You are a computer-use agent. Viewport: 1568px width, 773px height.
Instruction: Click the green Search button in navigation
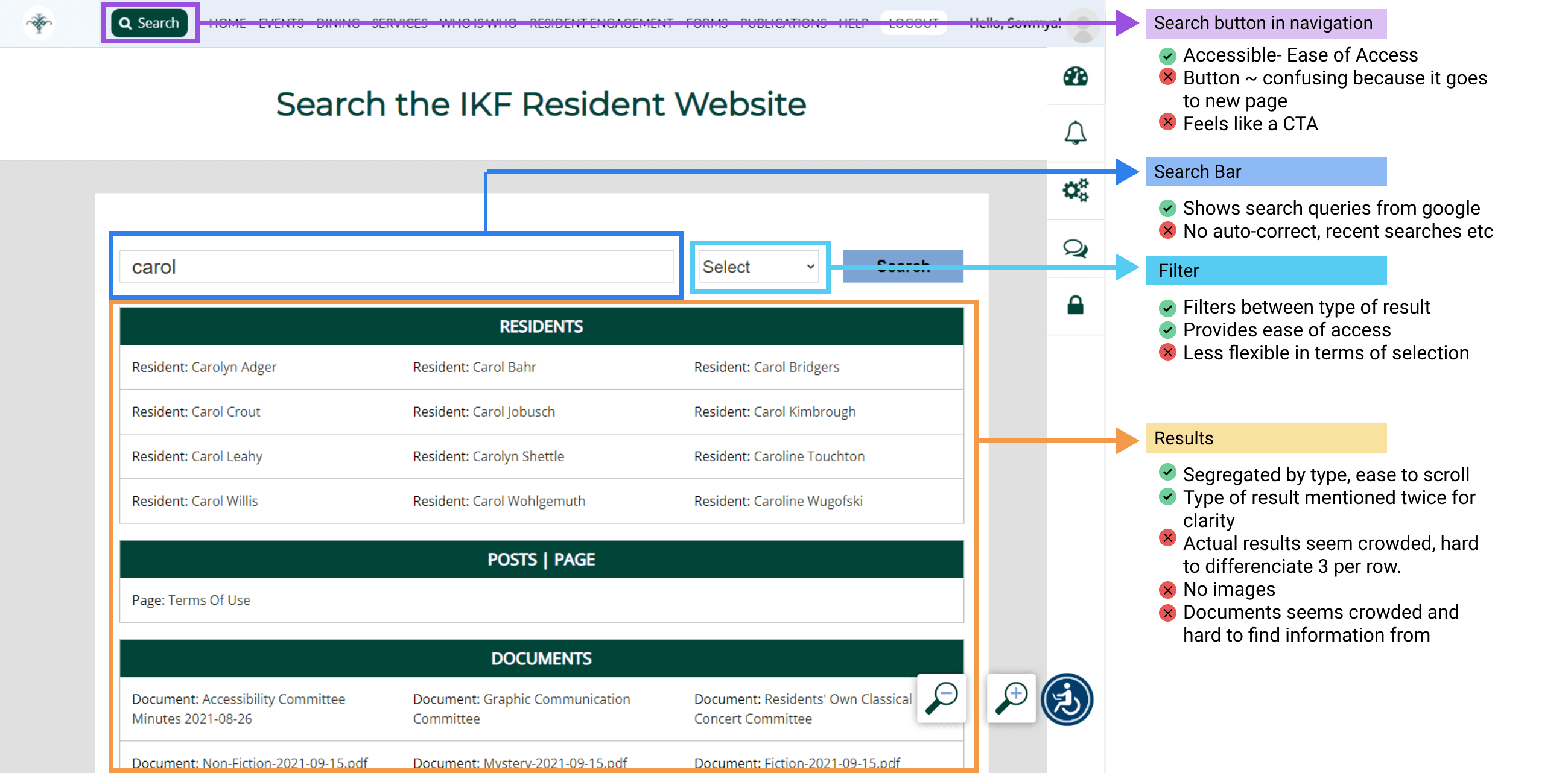pyautogui.click(x=149, y=23)
